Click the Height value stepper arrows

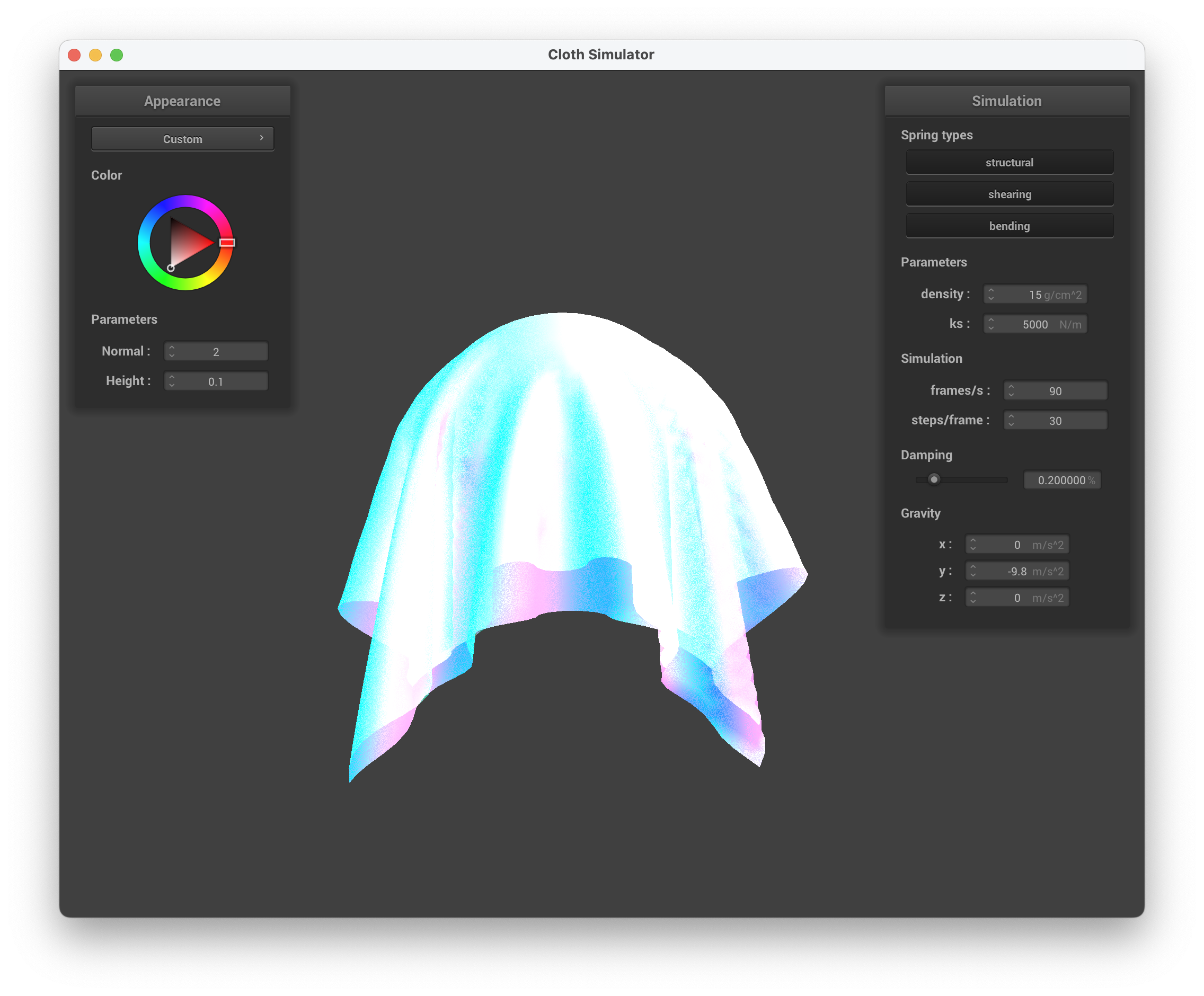click(x=171, y=381)
